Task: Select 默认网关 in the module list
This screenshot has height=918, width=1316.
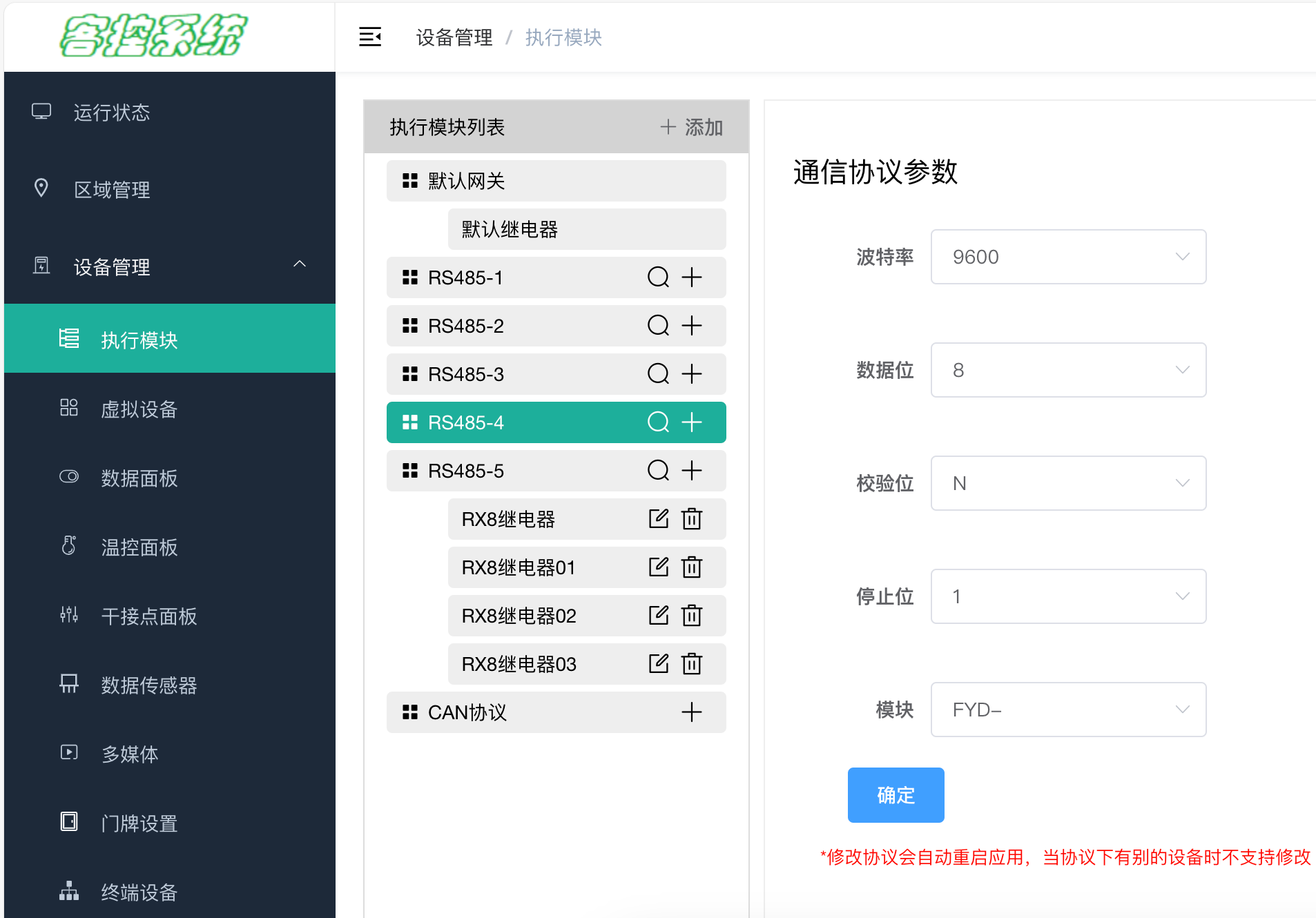Action: 556,181
